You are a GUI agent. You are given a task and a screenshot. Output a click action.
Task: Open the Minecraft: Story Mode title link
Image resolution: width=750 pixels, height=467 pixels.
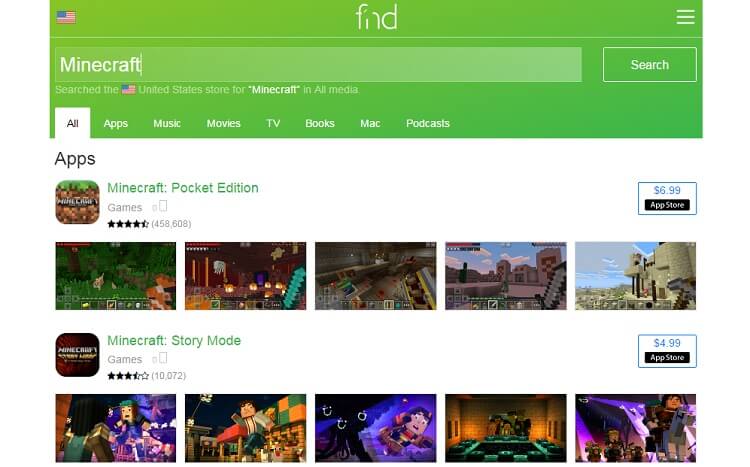coord(174,340)
